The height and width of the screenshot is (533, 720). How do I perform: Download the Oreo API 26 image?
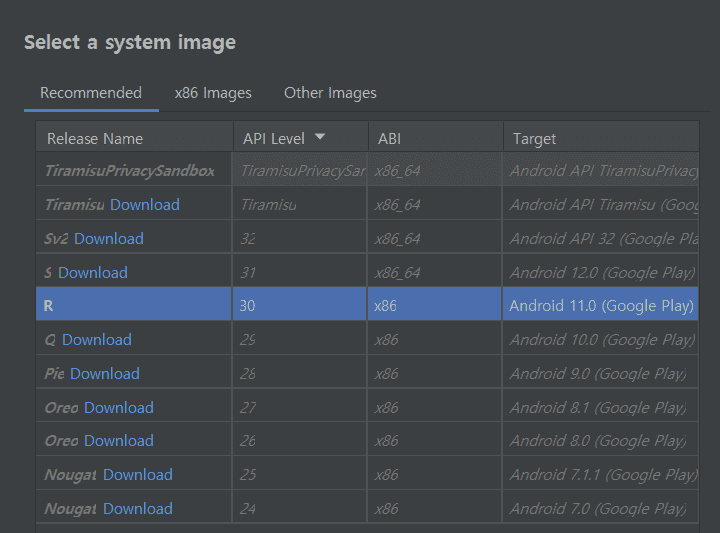(119, 441)
